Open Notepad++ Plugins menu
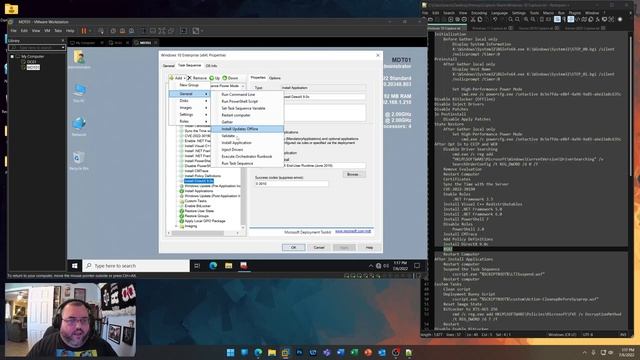This screenshot has height=360, width=640. (575, 13)
